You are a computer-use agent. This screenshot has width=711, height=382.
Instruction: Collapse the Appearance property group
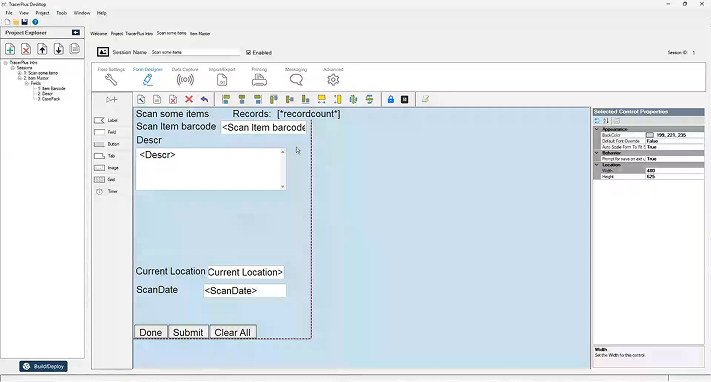pos(597,129)
